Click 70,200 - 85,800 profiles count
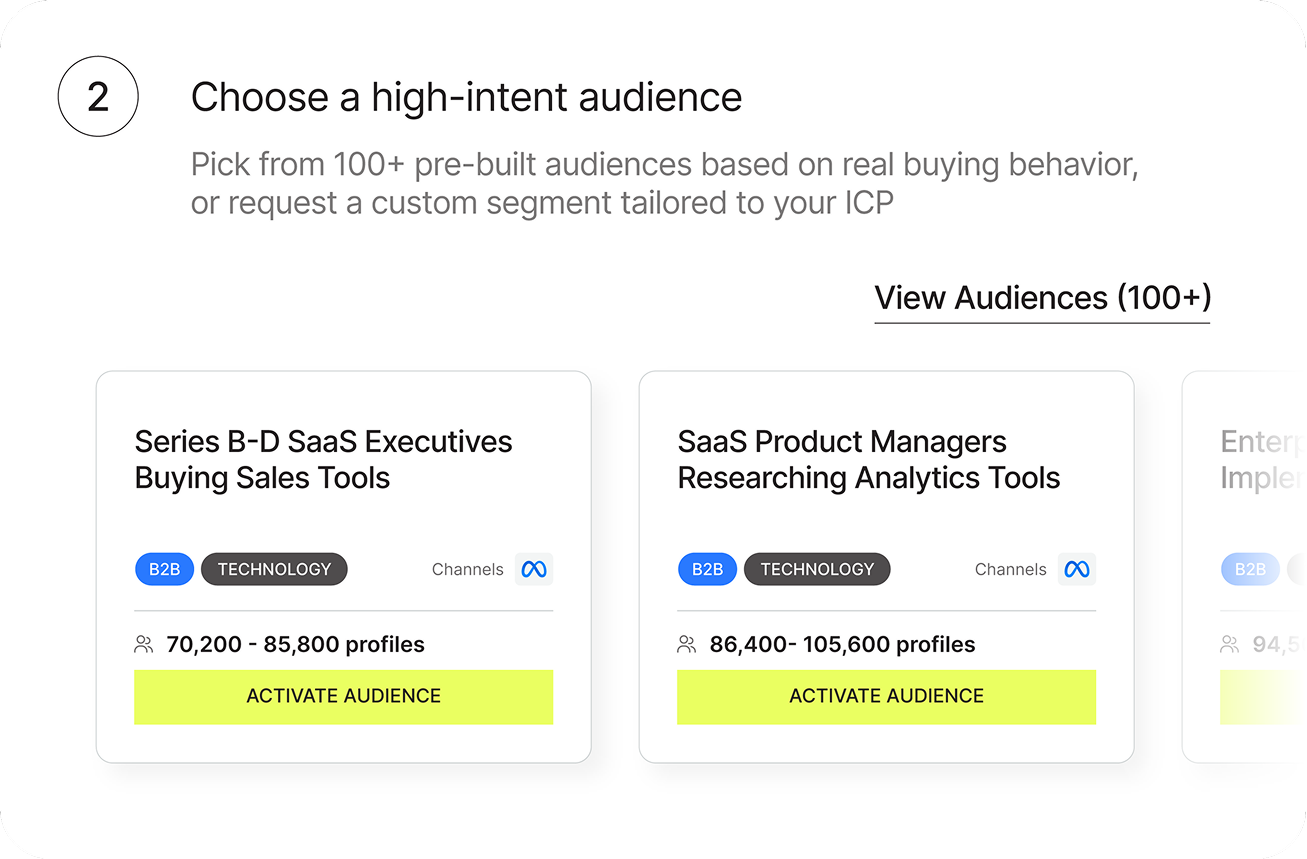 pos(295,645)
